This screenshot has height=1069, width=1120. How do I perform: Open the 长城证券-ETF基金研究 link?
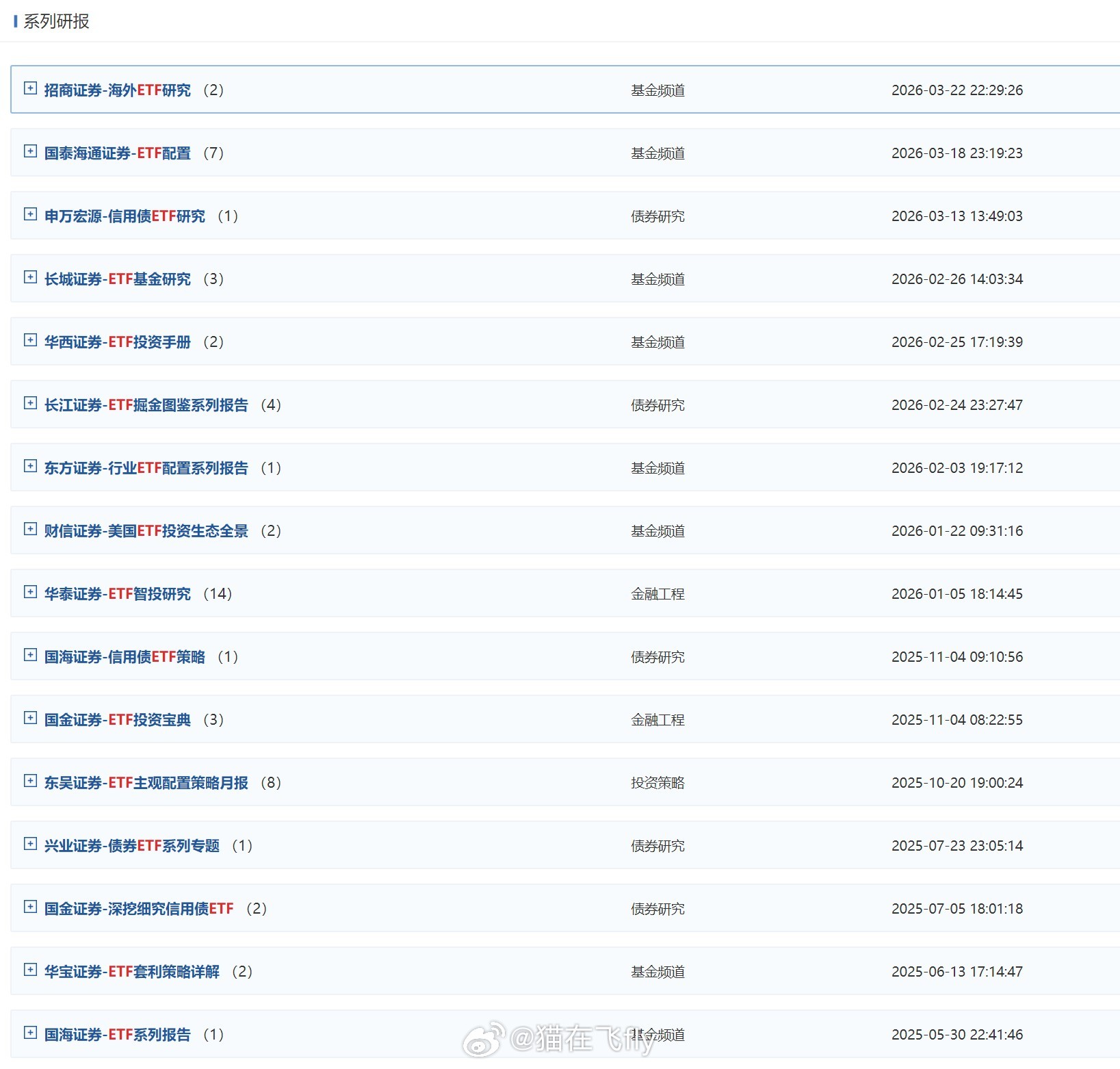pyautogui.click(x=118, y=279)
